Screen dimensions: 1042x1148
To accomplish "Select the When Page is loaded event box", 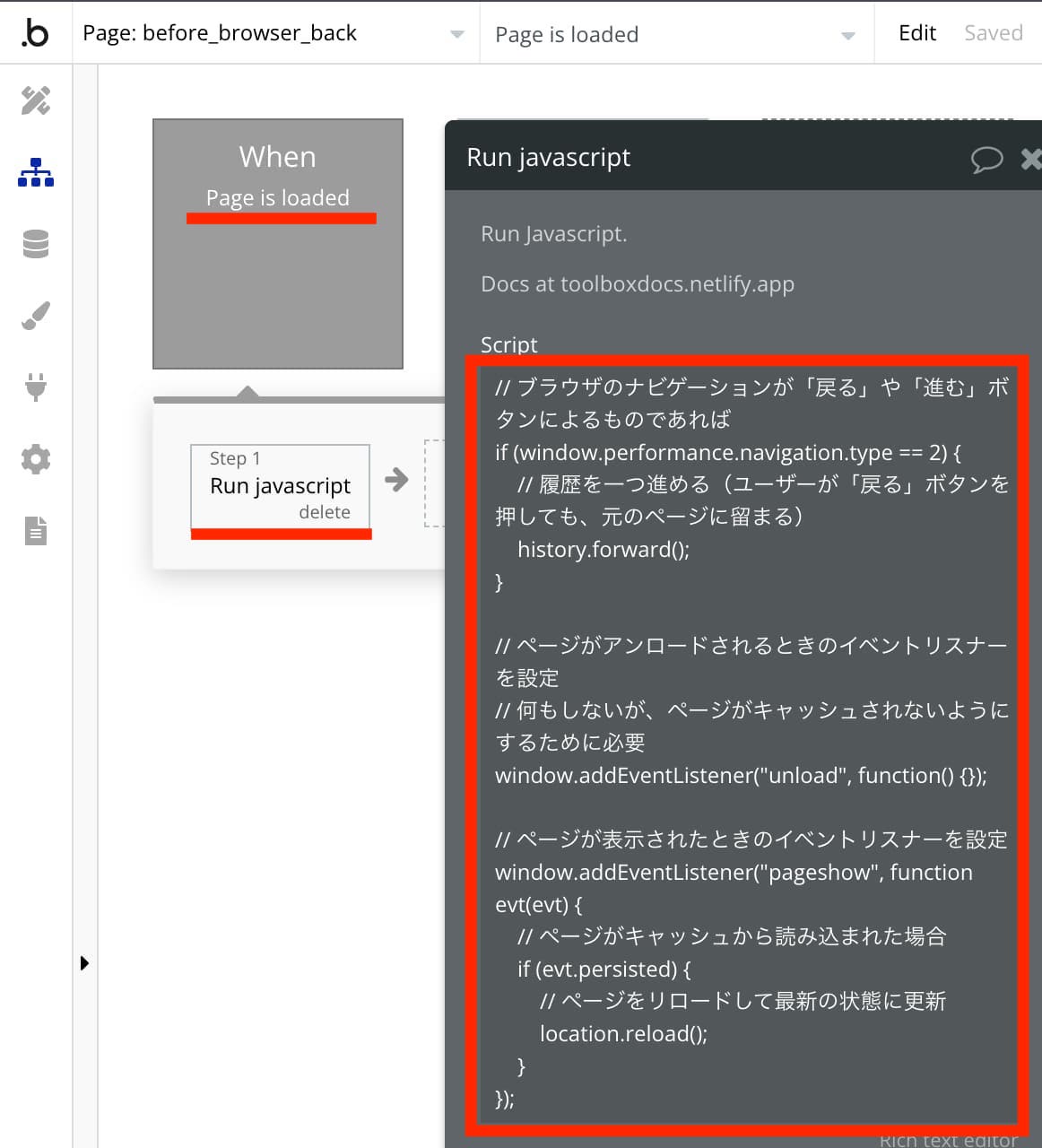I will [x=278, y=244].
